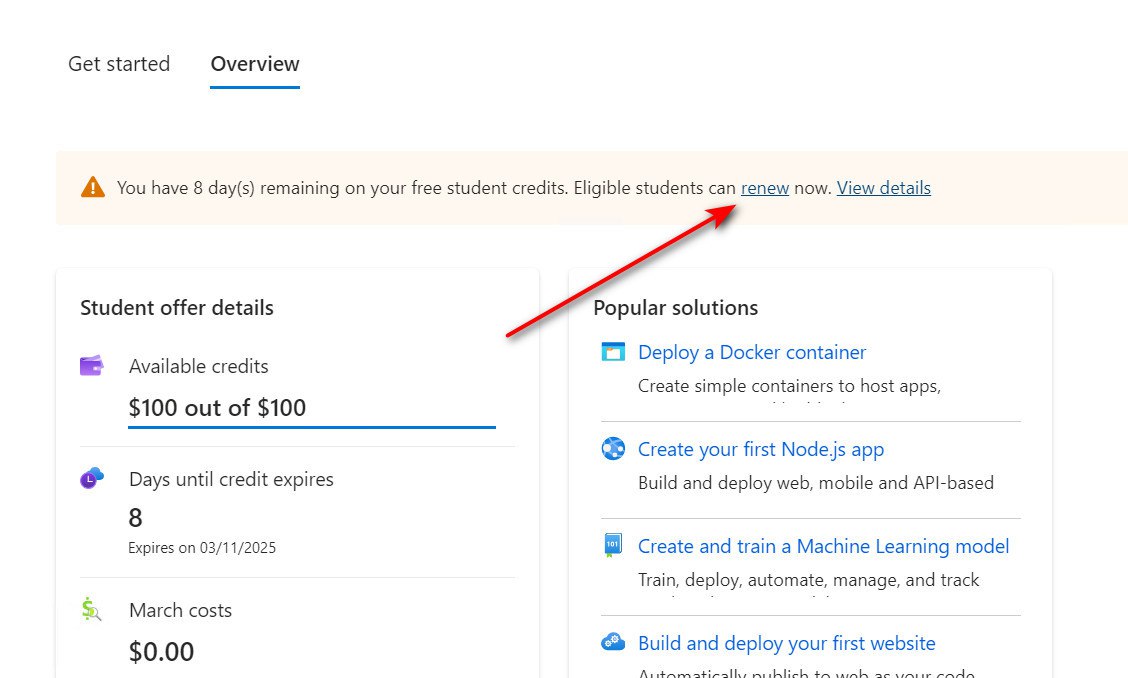Click the dollar magnifier March costs icon
Screen dimensions: 1128x678
tap(92, 609)
